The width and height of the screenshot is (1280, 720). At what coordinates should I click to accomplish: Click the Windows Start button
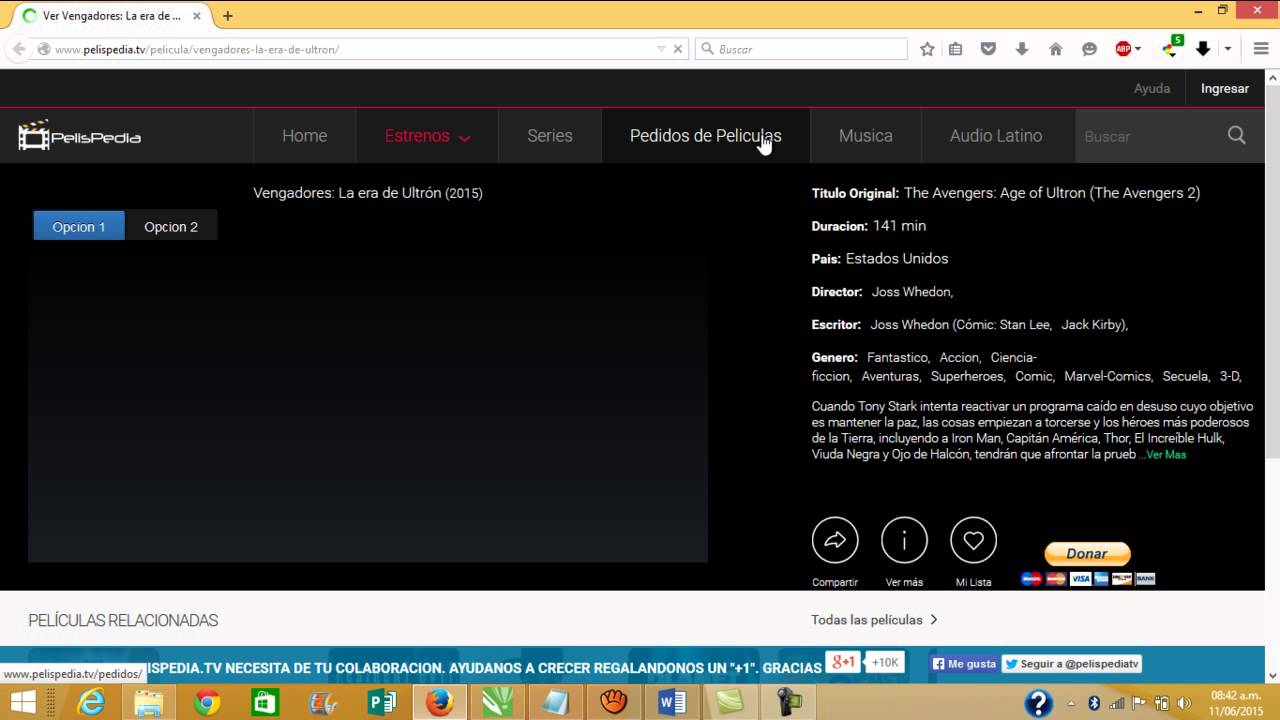click(x=23, y=703)
